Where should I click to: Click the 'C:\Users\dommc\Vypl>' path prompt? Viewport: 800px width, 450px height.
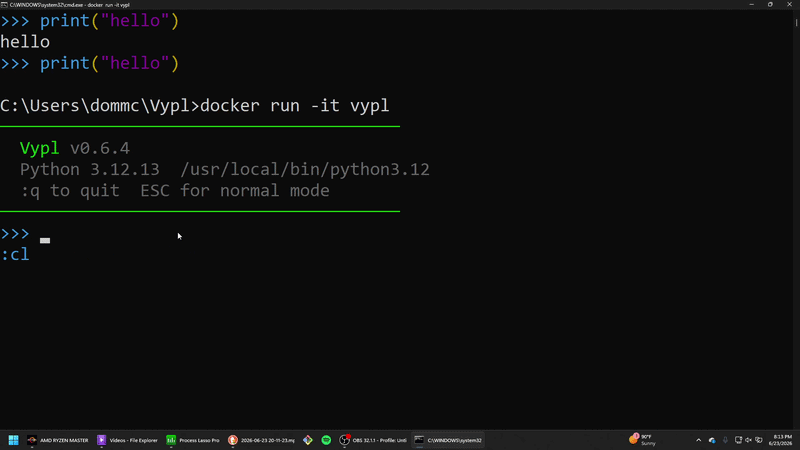(100, 106)
